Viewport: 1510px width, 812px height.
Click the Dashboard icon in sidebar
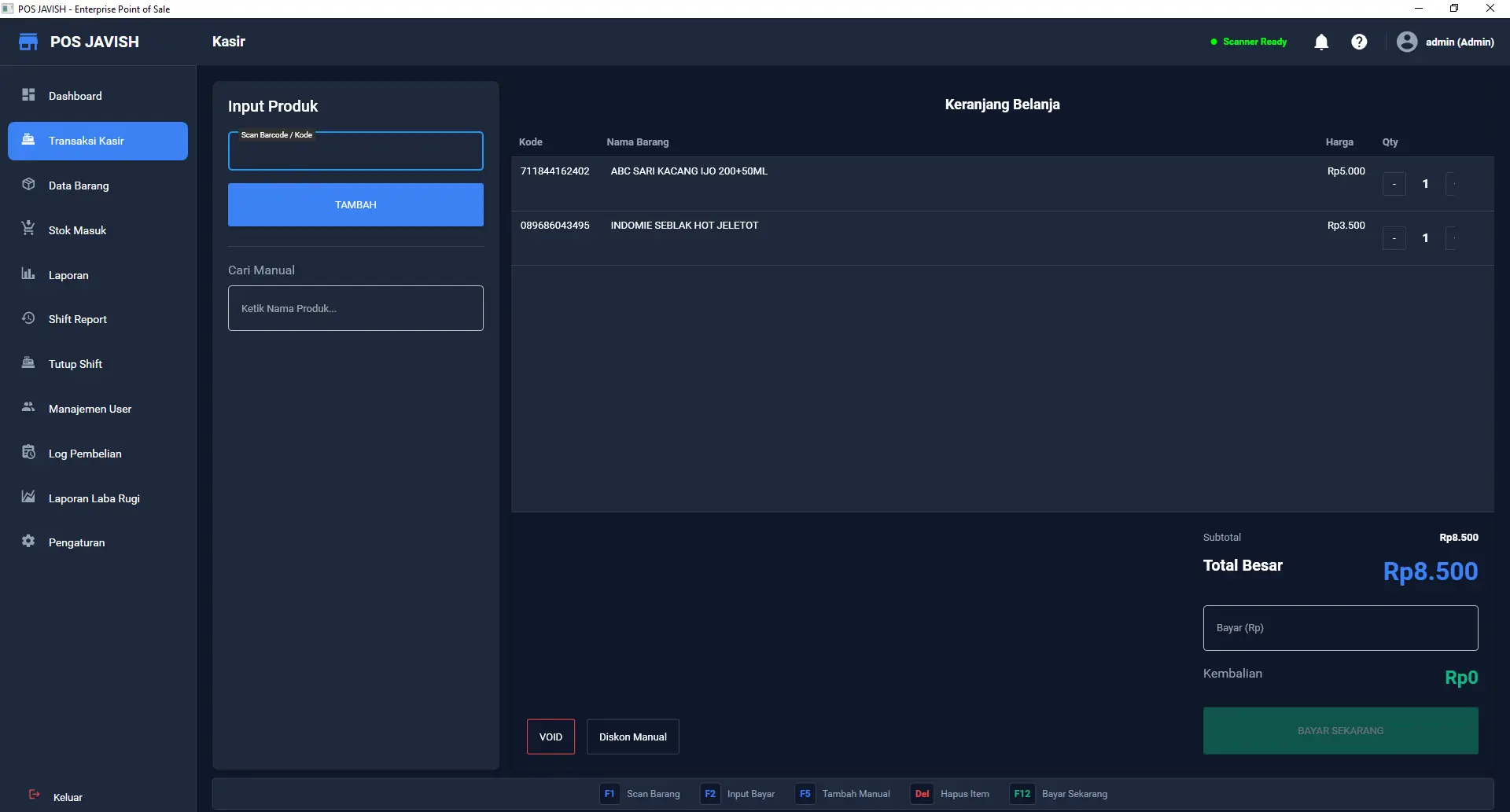(x=28, y=95)
